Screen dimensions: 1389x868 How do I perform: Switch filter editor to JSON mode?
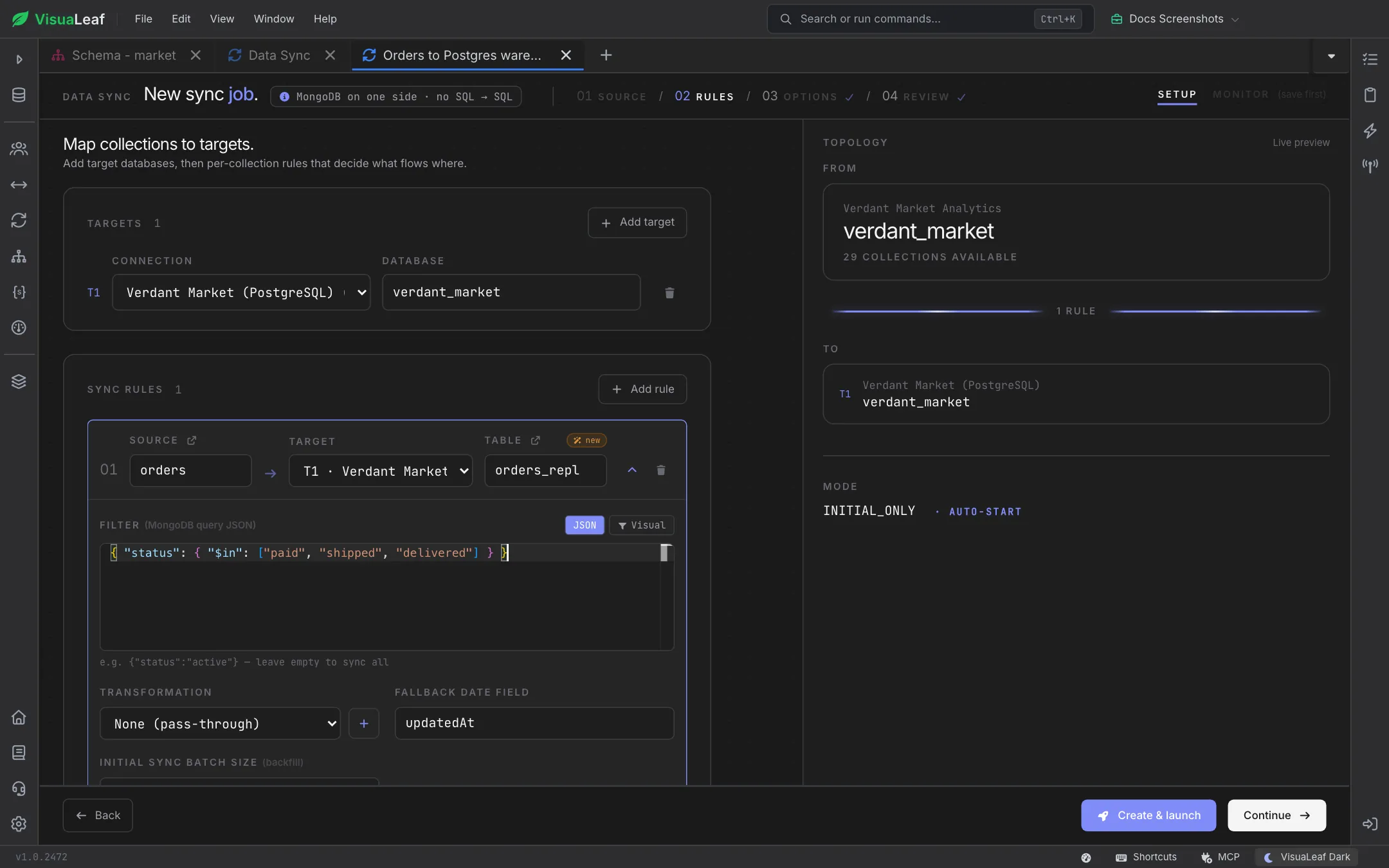click(585, 525)
